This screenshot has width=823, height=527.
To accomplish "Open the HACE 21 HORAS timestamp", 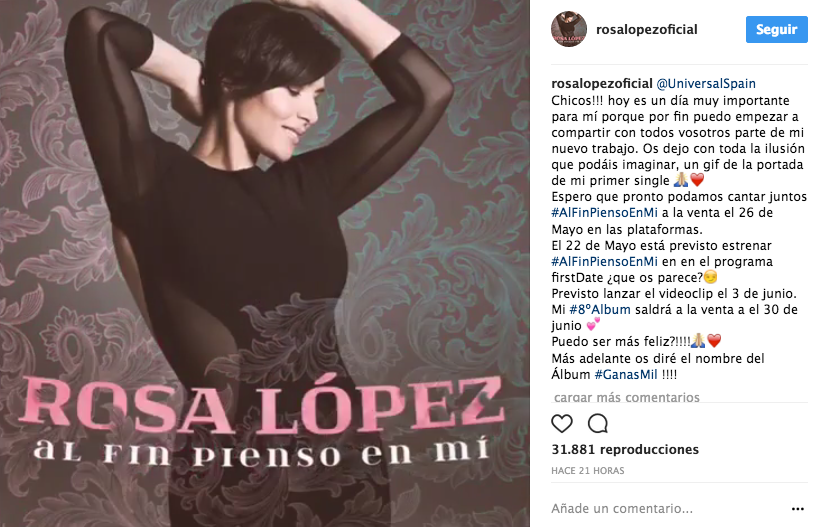I will pyautogui.click(x=588, y=471).
